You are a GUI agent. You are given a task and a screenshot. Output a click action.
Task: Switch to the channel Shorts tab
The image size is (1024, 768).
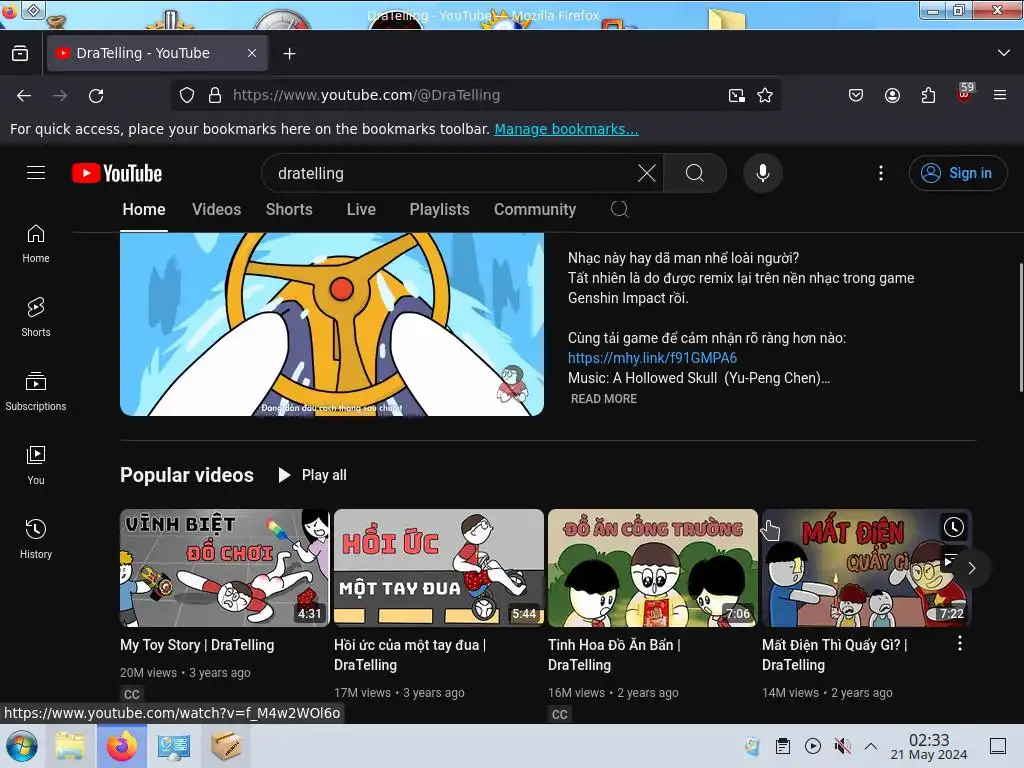tap(289, 209)
